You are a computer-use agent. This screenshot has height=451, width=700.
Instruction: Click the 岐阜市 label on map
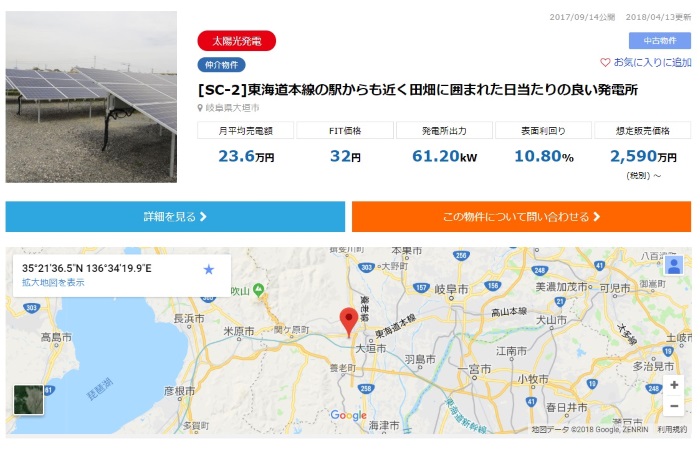click(451, 289)
